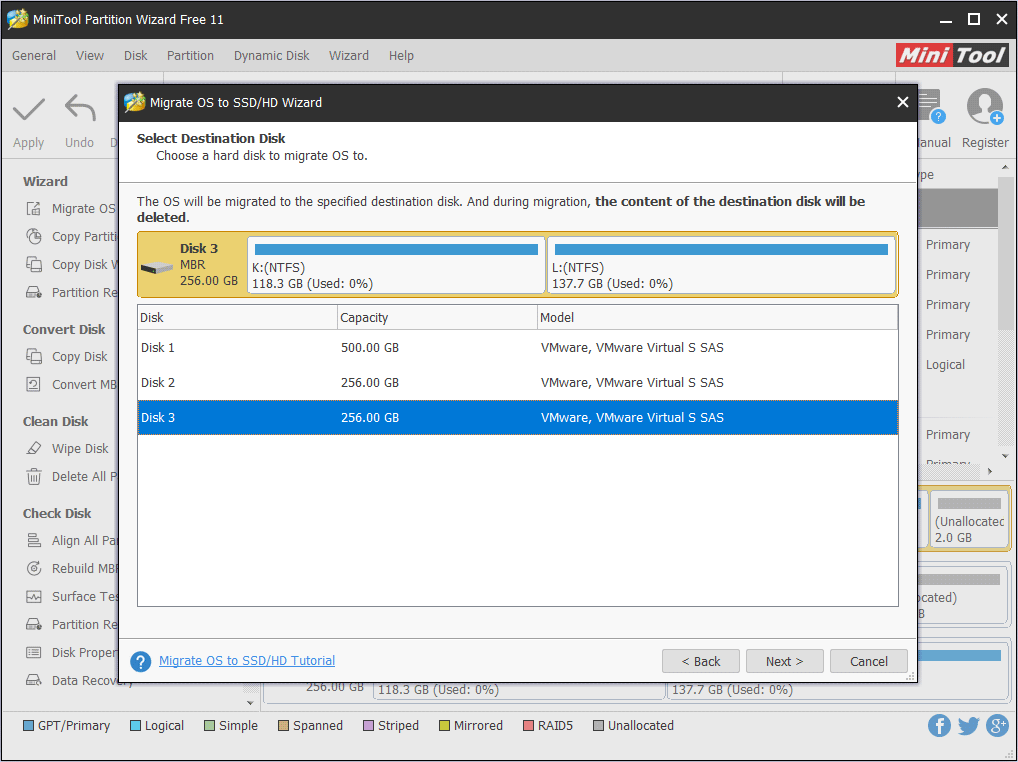Cancel the migration wizard
Screen dimensions: 1018x762
pyautogui.click(x=869, y=661)
